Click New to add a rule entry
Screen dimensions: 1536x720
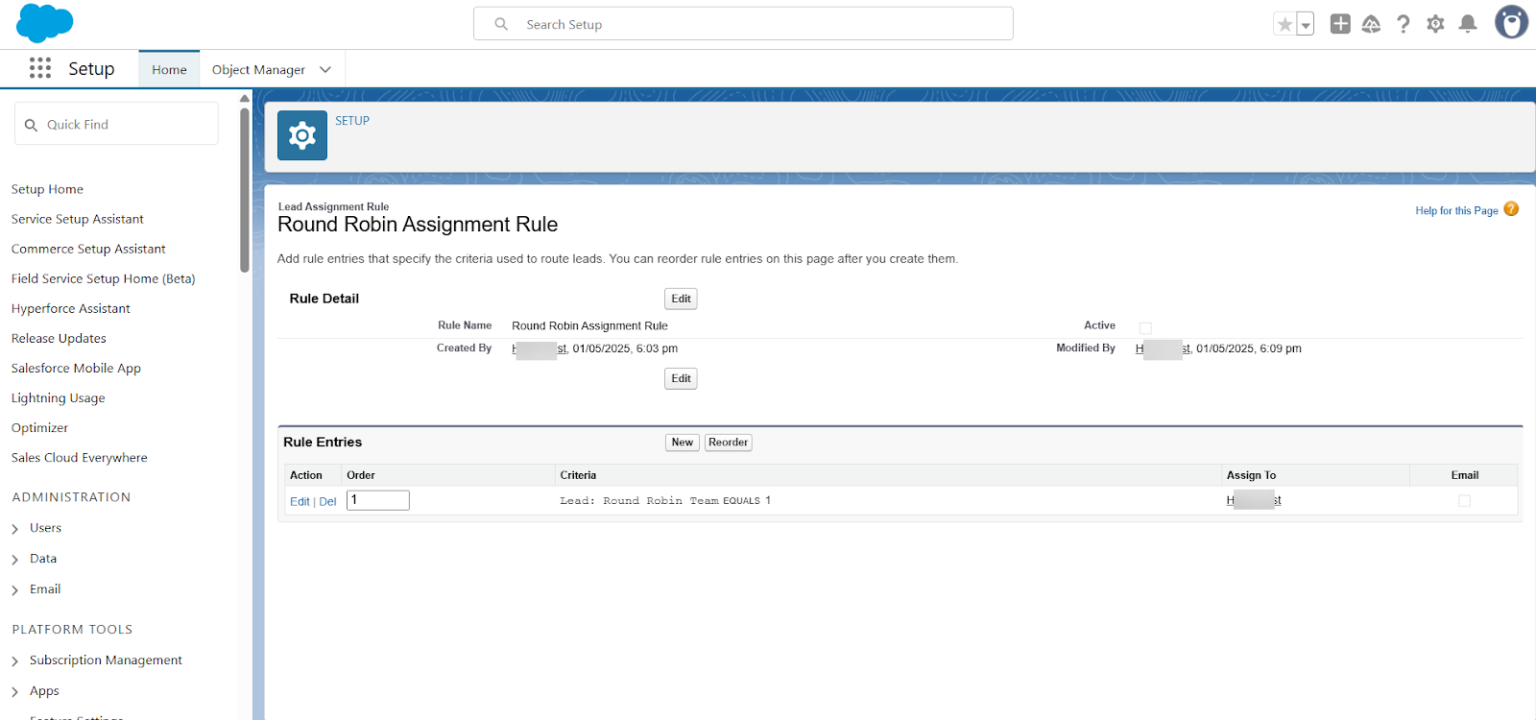[682, 442]
